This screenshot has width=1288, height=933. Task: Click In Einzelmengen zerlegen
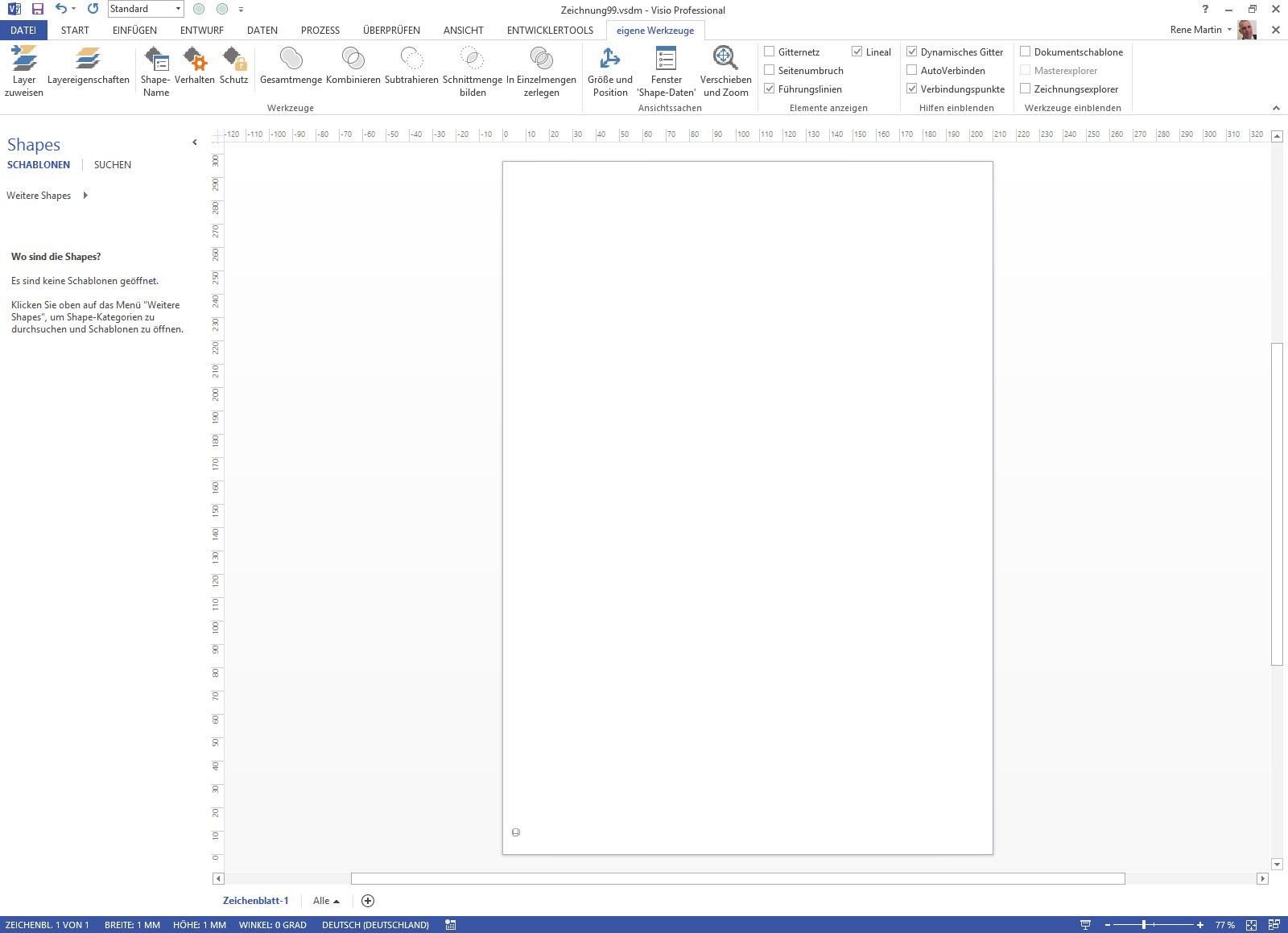(x=540, y=68)
